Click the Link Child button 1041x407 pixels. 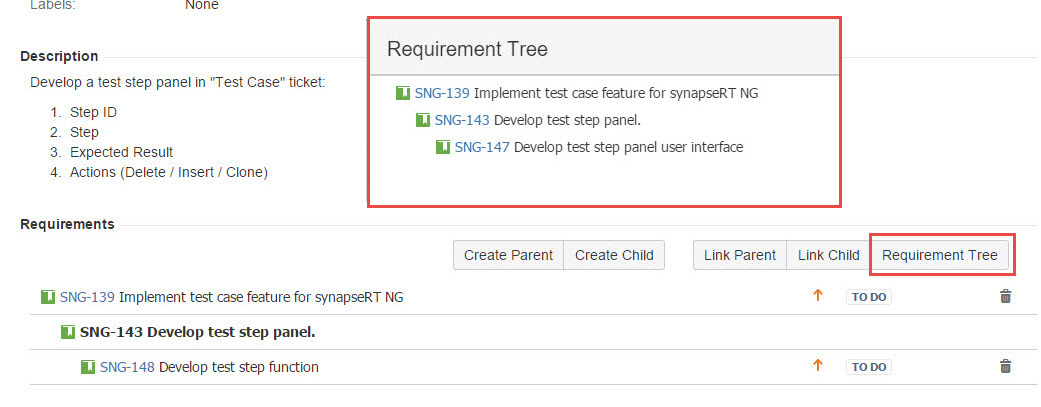pos(828,255)
